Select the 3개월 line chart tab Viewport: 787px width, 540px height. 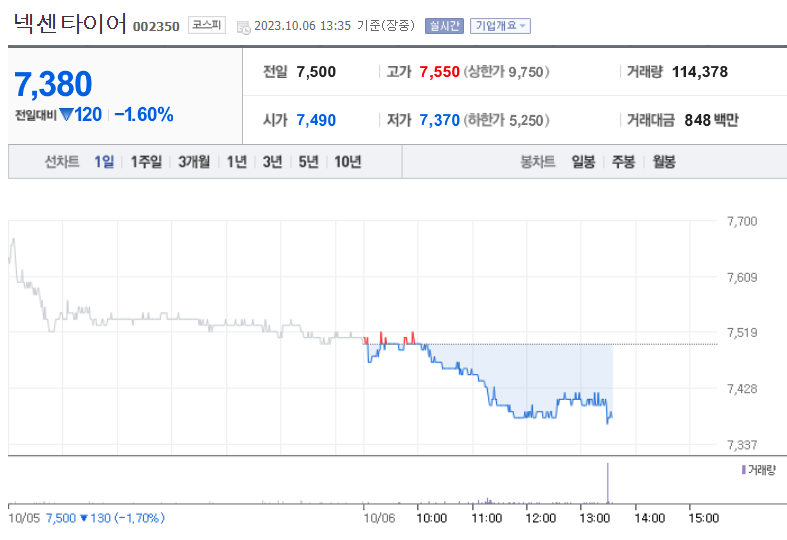click(x=194, y=162)
